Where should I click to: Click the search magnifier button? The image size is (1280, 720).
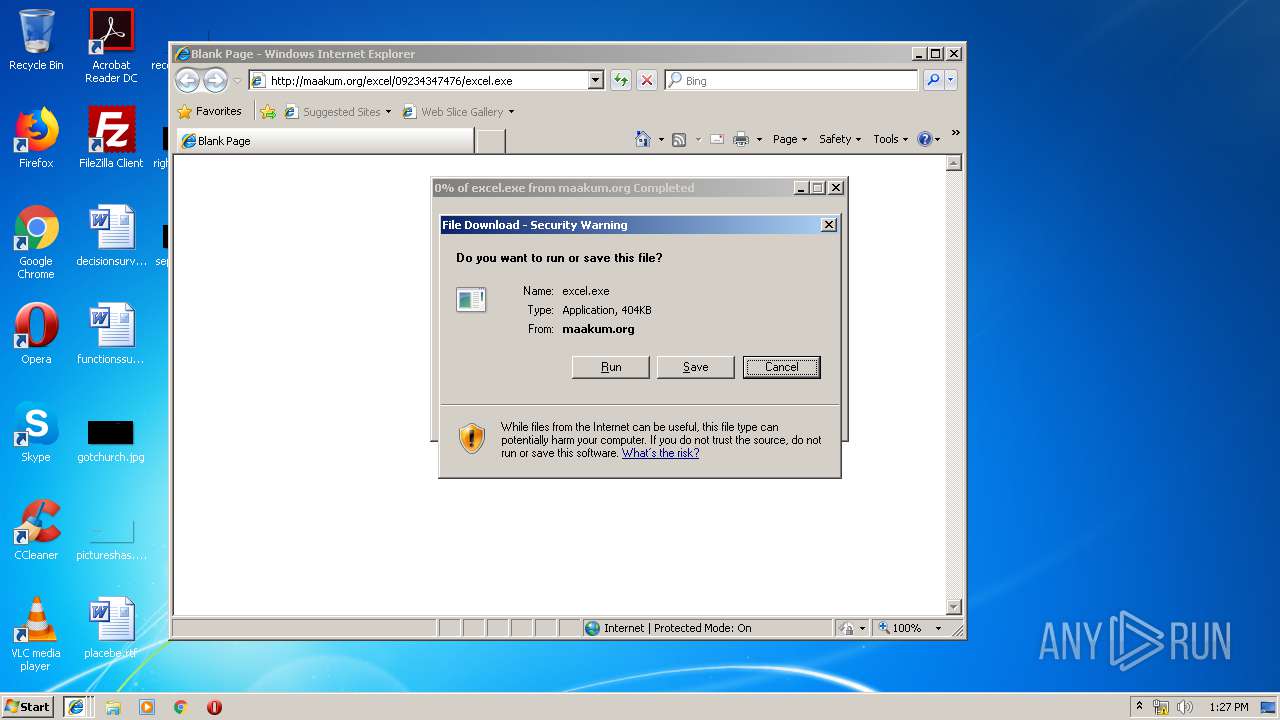click(933, 81)
